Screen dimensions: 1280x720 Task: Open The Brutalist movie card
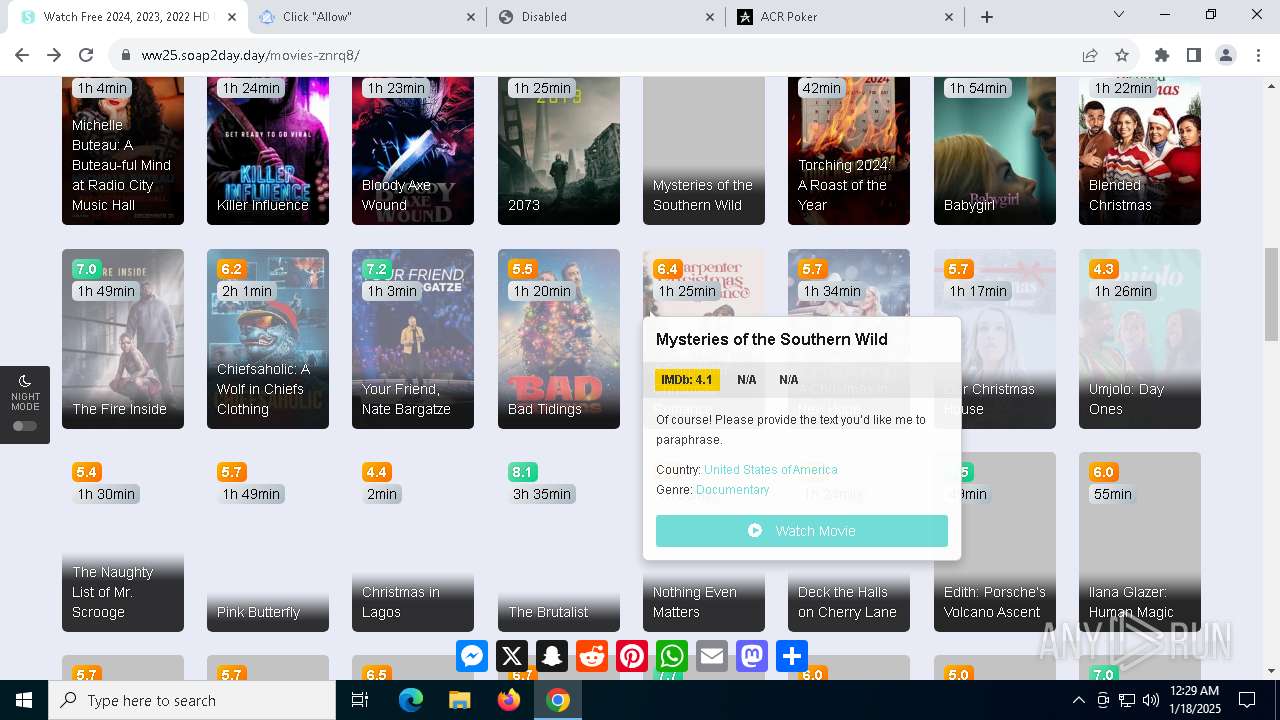click(x=559, y=542)
